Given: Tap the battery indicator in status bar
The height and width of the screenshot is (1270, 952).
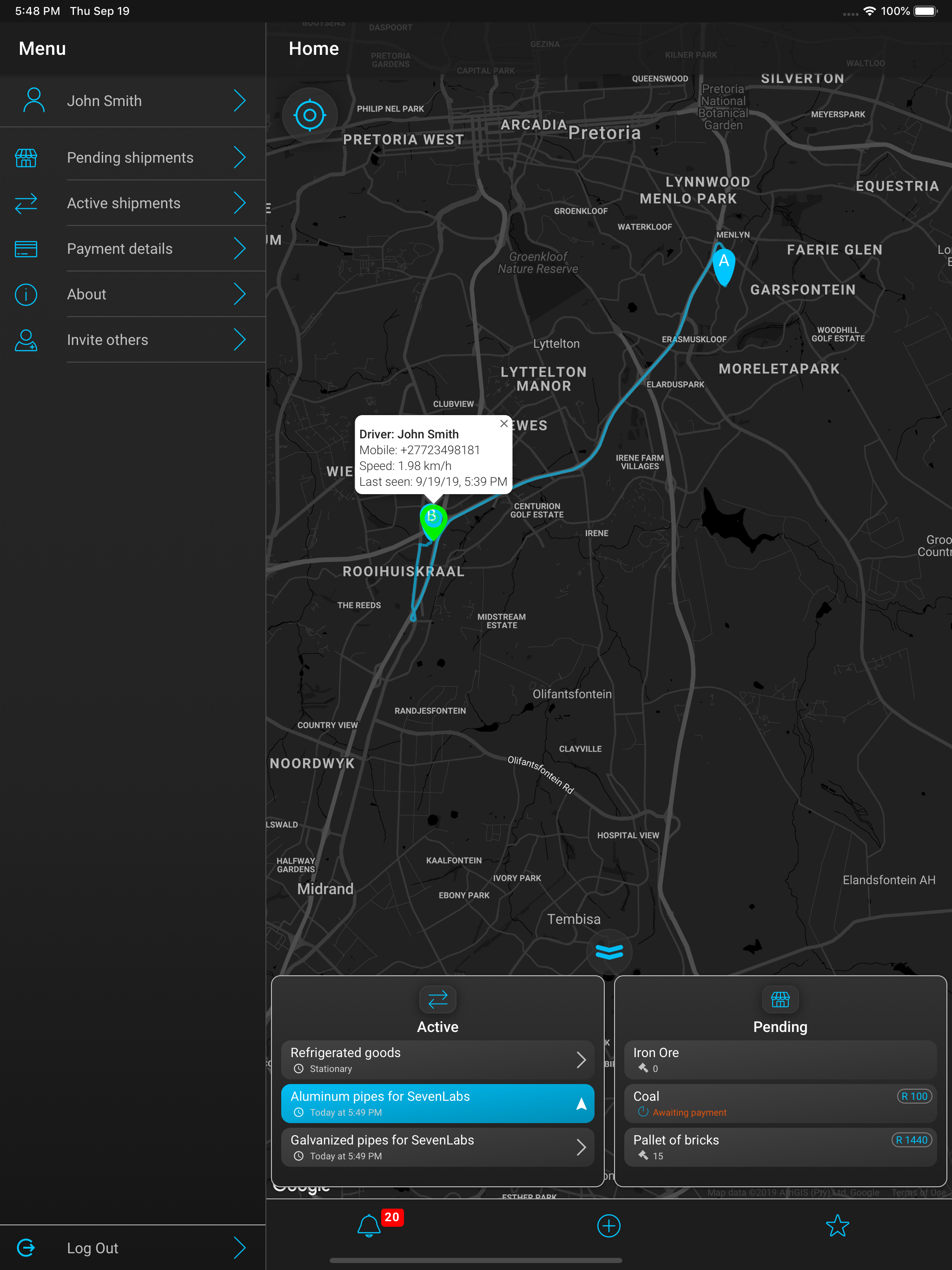Looking at the screenshot, I should 925,11.
